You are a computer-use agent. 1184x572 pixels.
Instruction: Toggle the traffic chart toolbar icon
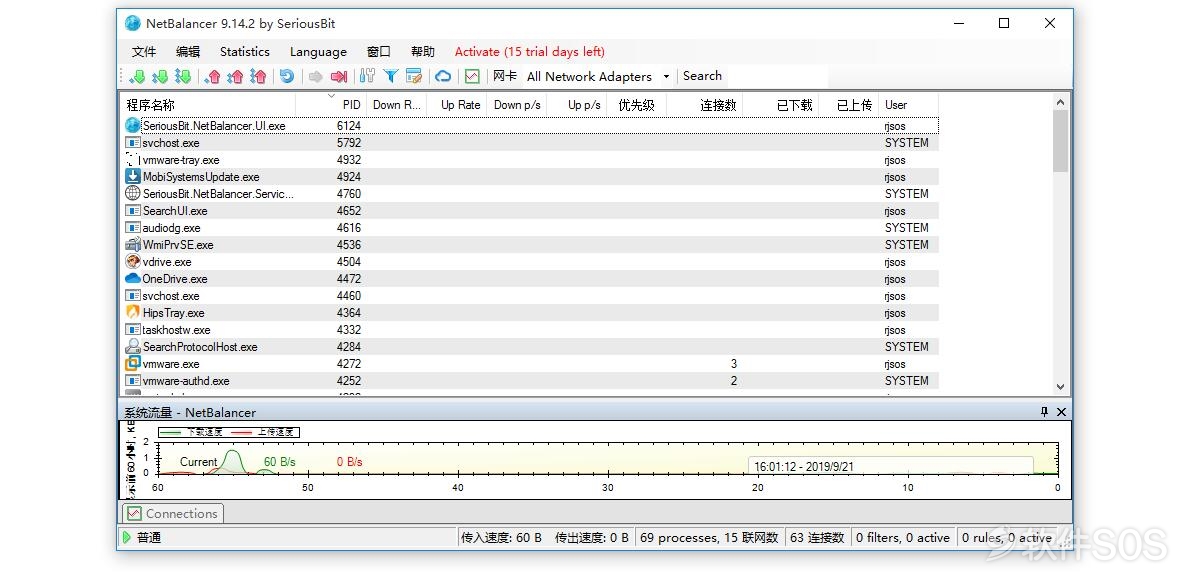click(x=472, y=76)
